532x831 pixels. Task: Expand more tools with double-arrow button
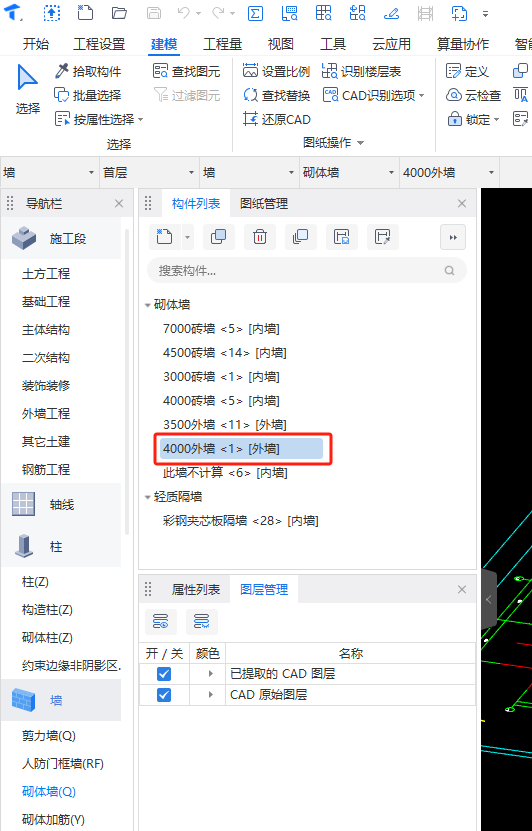click(x=453, y=237)
